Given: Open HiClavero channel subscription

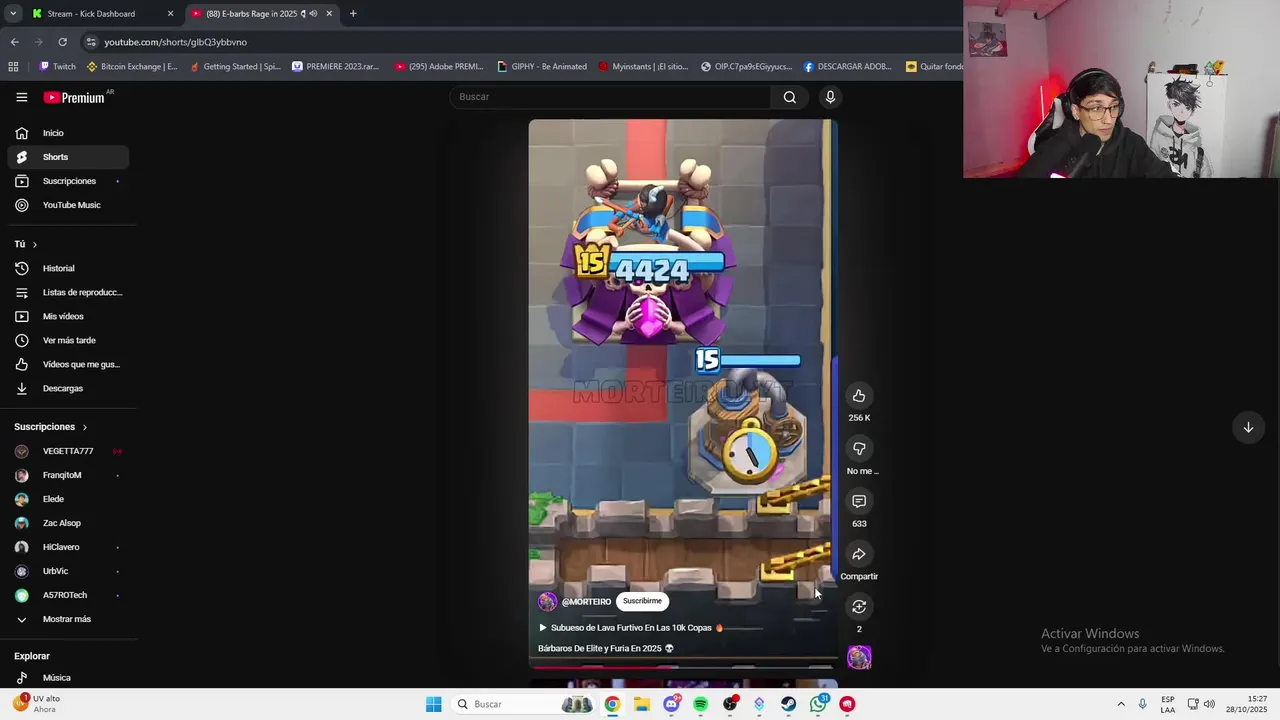Looking at the screenshot, I should tap(68, 547).
